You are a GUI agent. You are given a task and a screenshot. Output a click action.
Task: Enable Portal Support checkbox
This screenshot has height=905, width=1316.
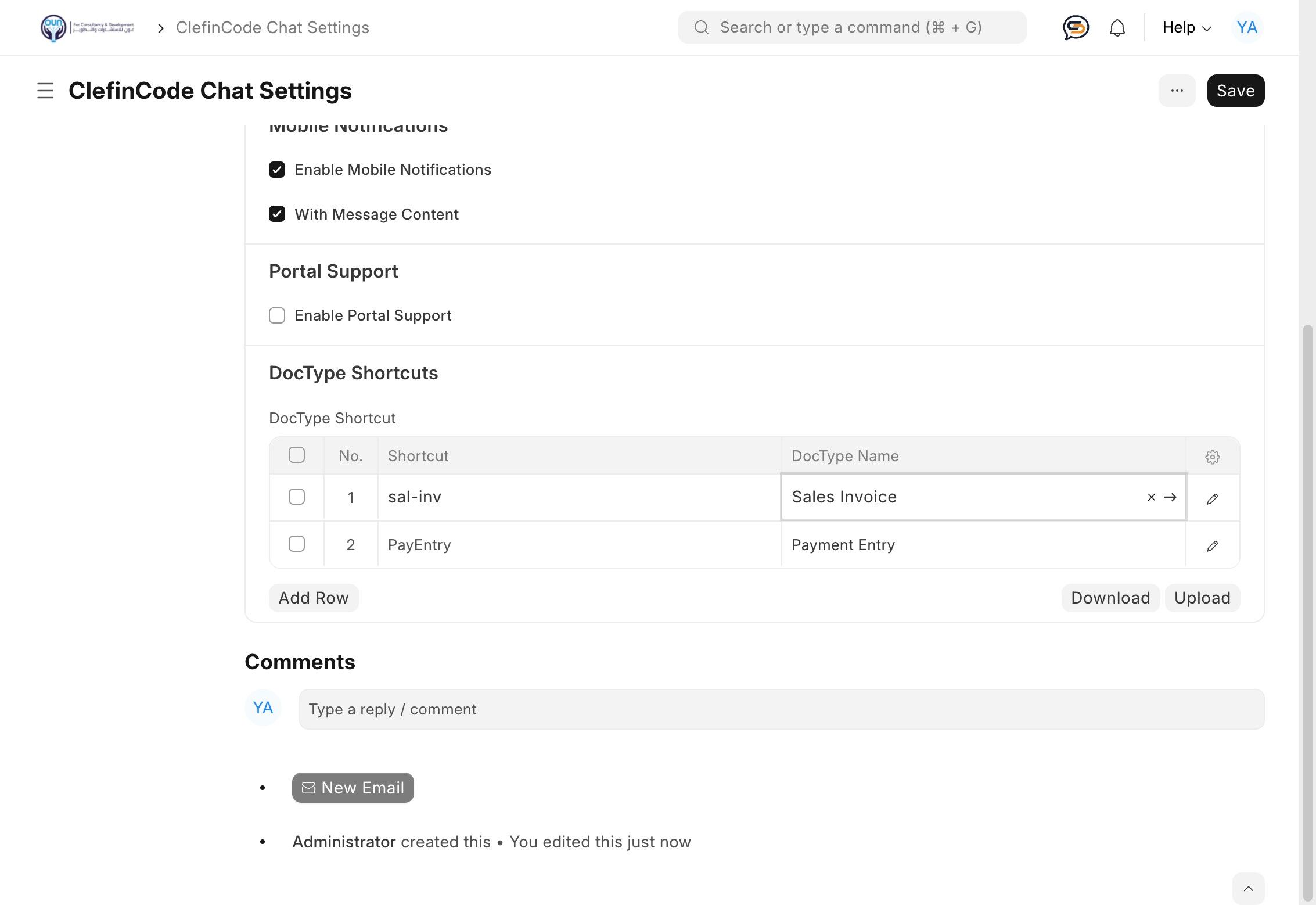coord(277,315)
